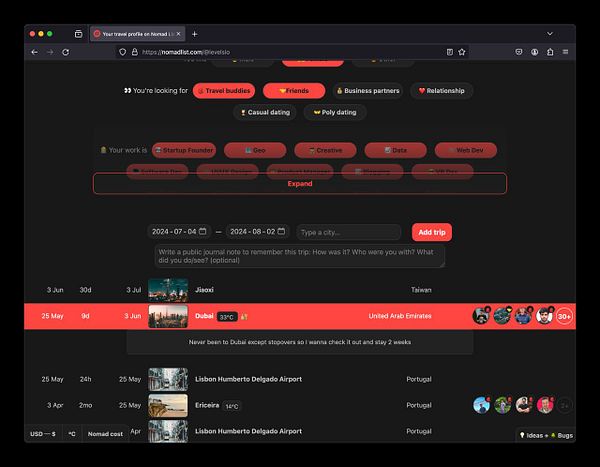Click the Taiwan country label

tap(421, 290)
